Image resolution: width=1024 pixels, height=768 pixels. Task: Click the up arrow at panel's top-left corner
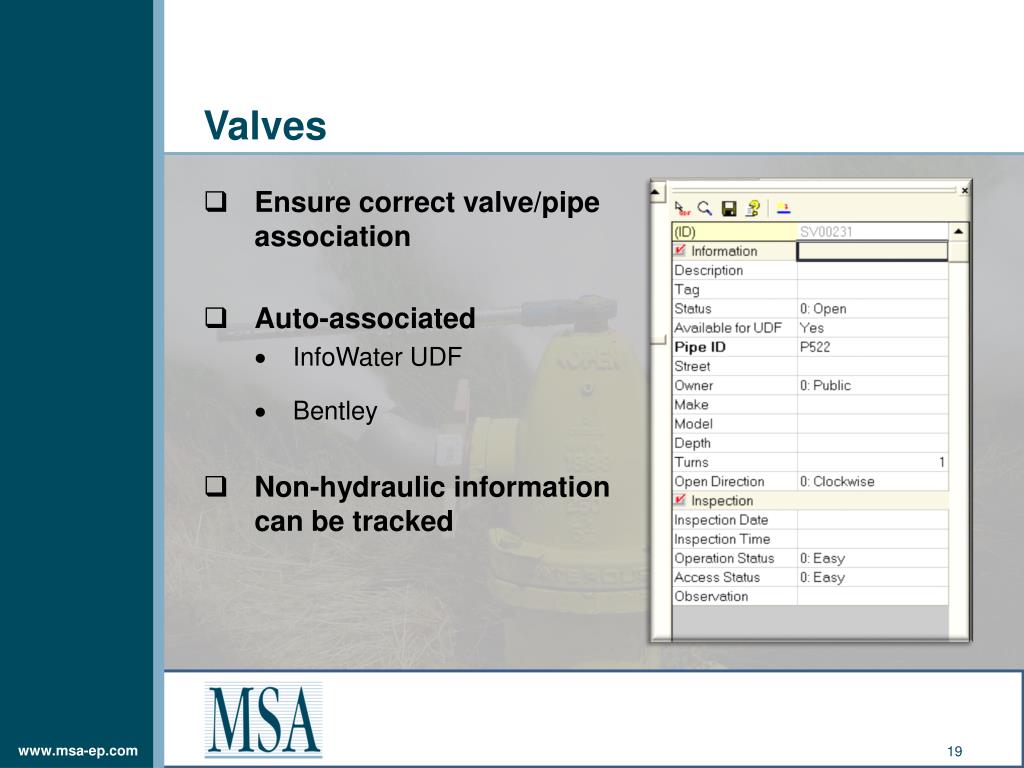coord(656,191)
